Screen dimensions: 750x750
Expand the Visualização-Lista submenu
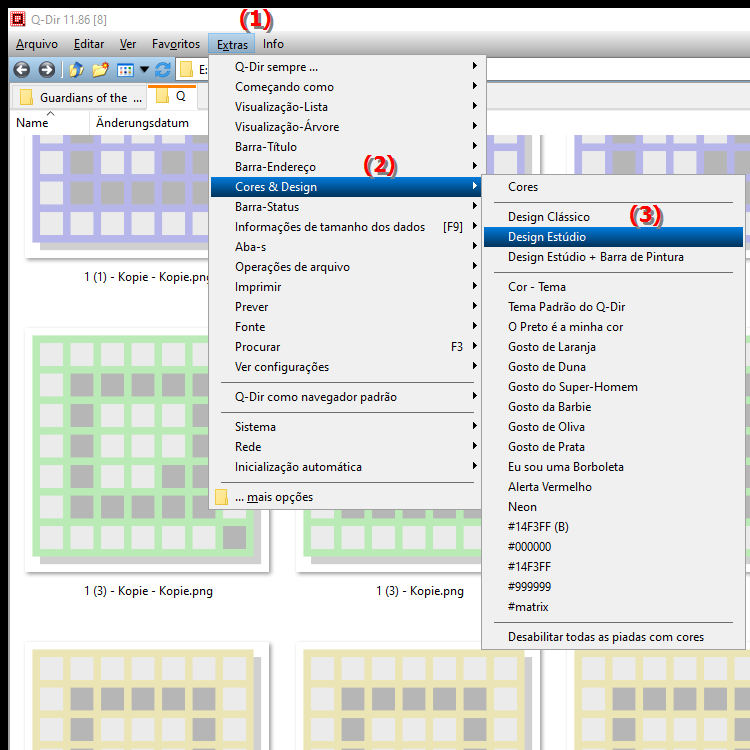[345, 107]
